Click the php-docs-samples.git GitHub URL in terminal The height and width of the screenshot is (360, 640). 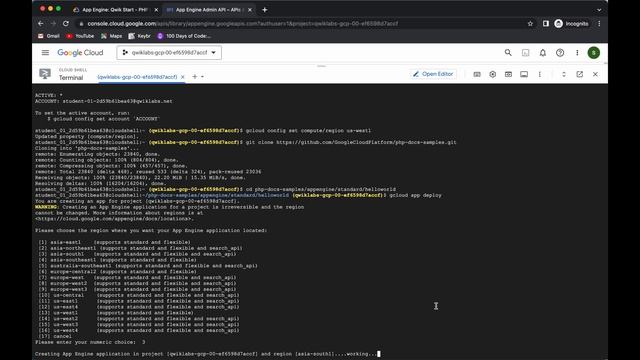(366, 142)
